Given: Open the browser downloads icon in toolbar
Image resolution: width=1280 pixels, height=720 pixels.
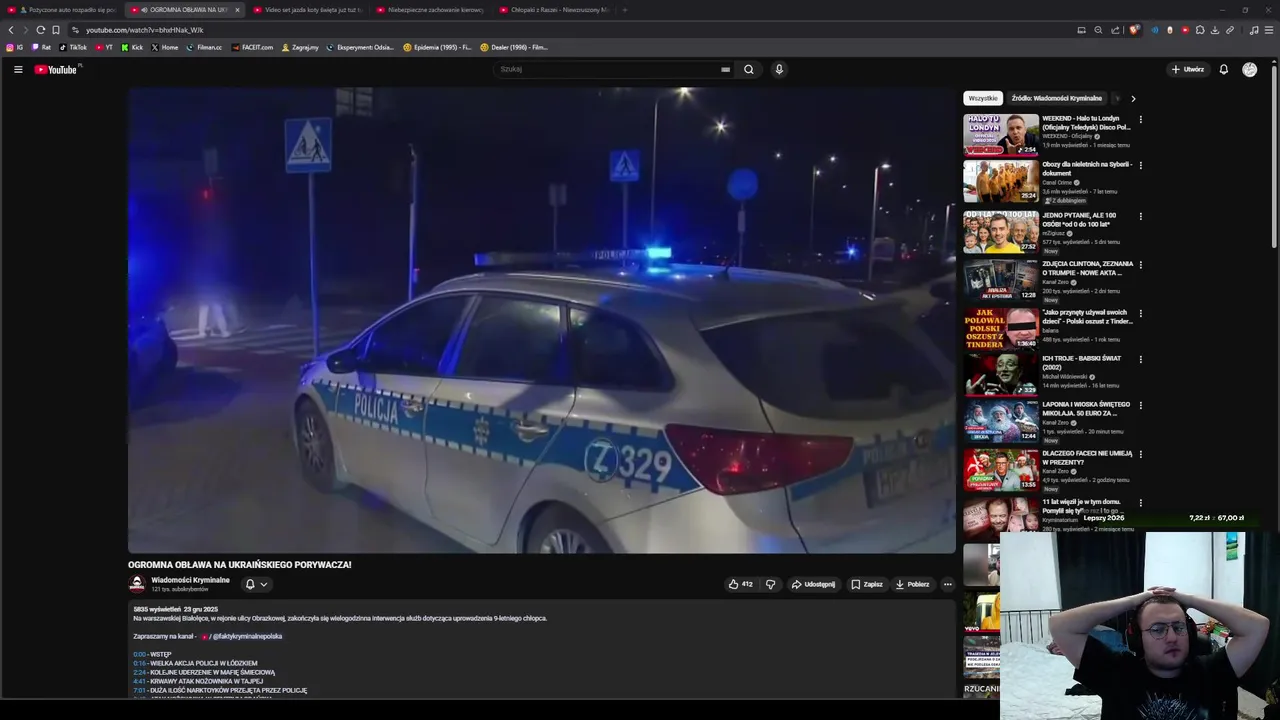Looking at the screenshot, I should 1215,30.
